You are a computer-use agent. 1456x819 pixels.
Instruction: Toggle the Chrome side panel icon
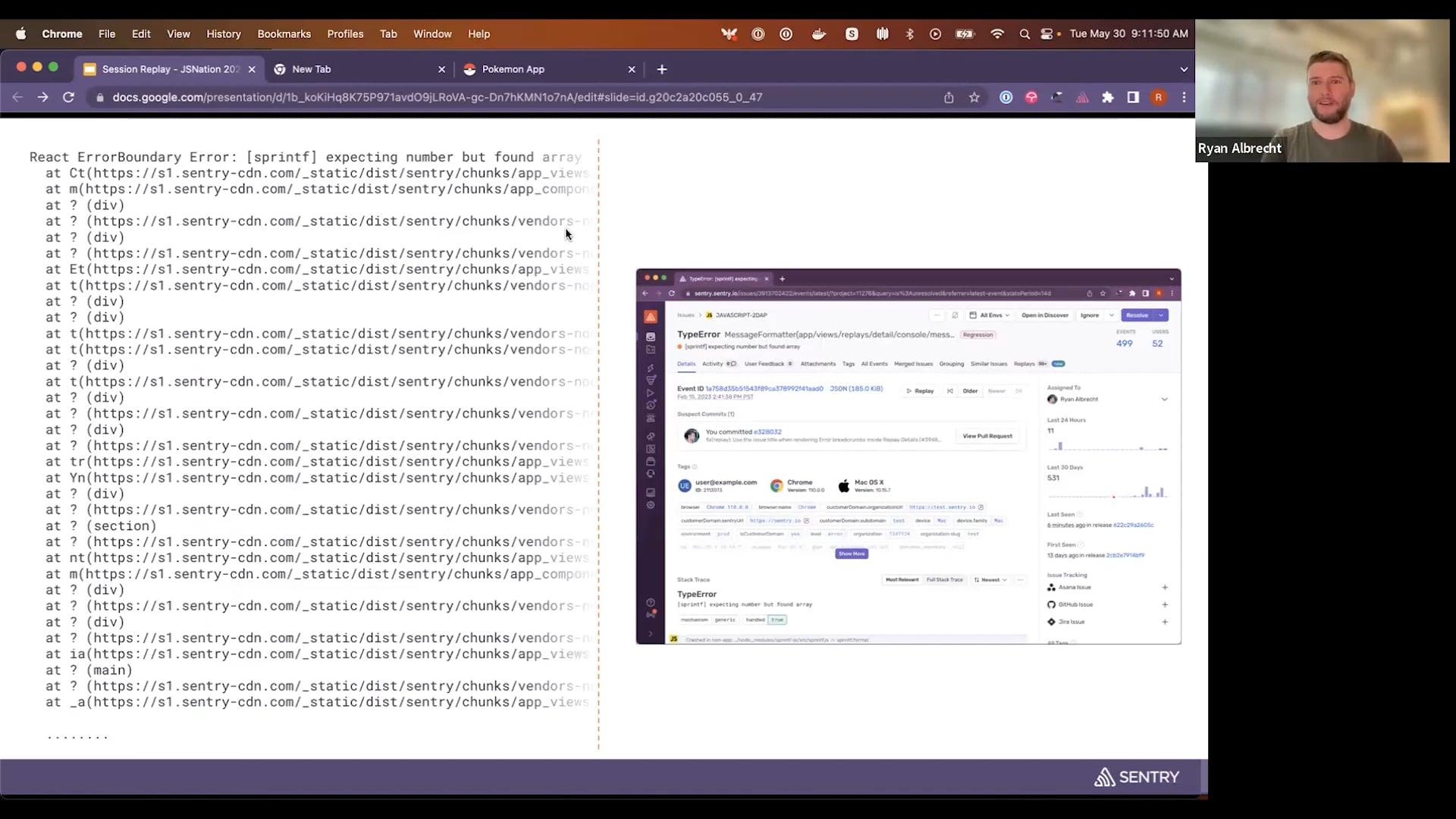[x=1133, y=97]
